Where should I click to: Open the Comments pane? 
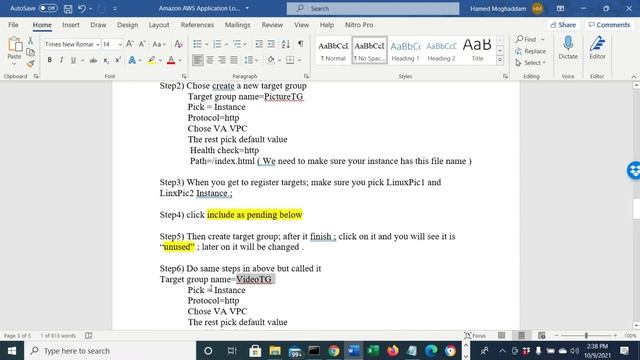click(609, 25)
